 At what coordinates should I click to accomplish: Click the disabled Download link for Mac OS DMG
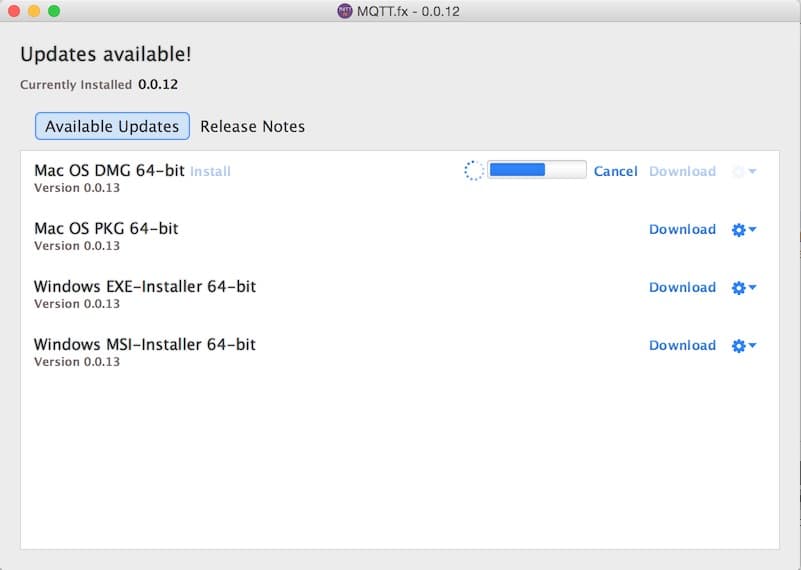[x=682, y=171]
